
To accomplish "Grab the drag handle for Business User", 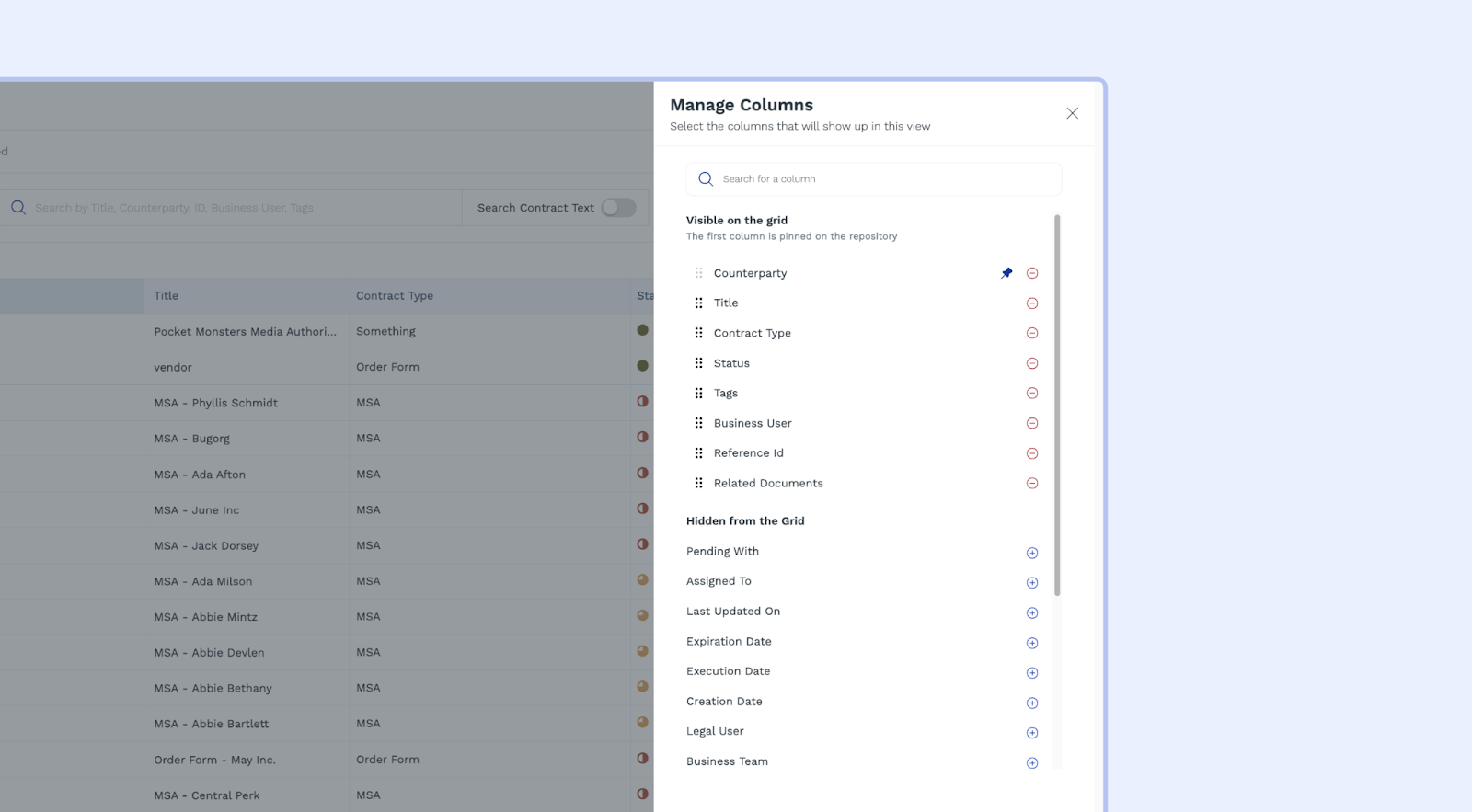I will coord(699,423).
